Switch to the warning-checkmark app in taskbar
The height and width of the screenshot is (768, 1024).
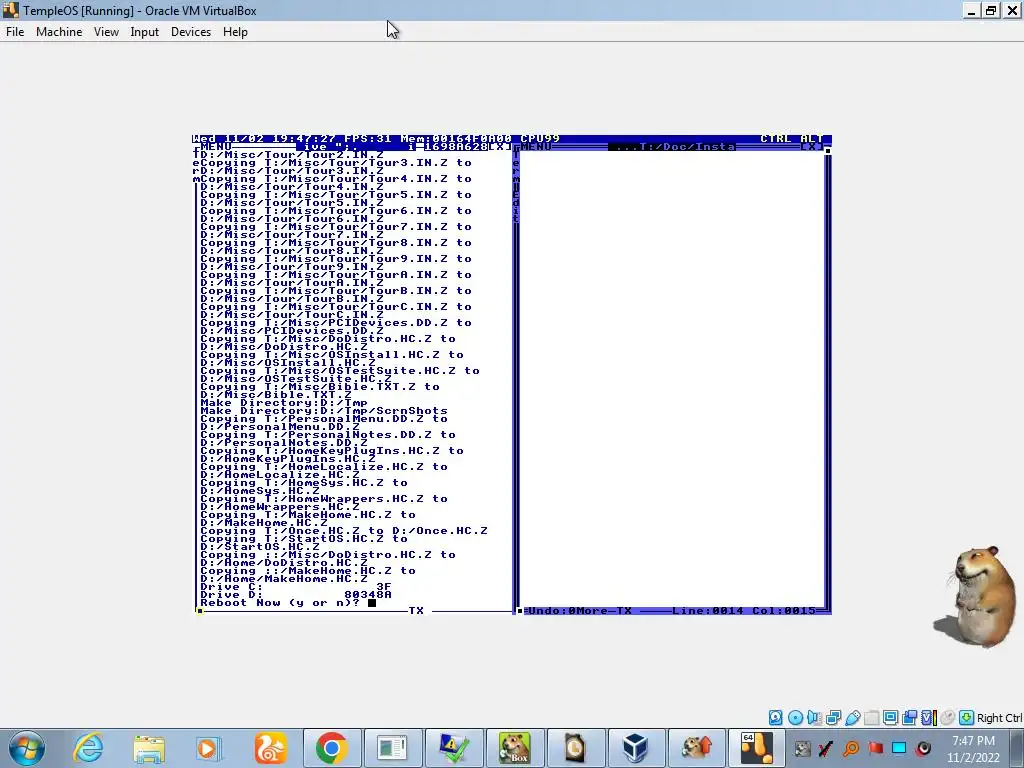(453, 748)
